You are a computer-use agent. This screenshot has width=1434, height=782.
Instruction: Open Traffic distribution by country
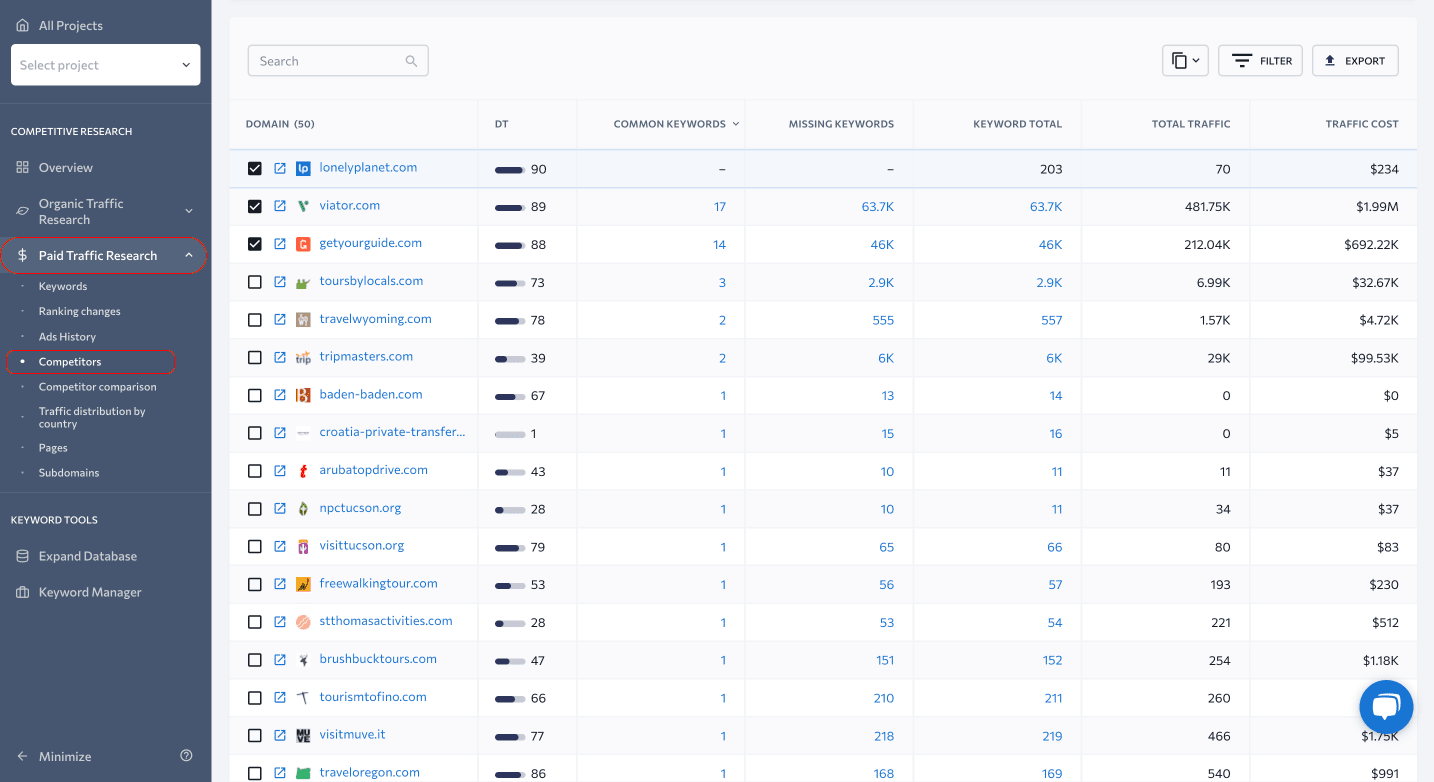(x=92, y=417)
